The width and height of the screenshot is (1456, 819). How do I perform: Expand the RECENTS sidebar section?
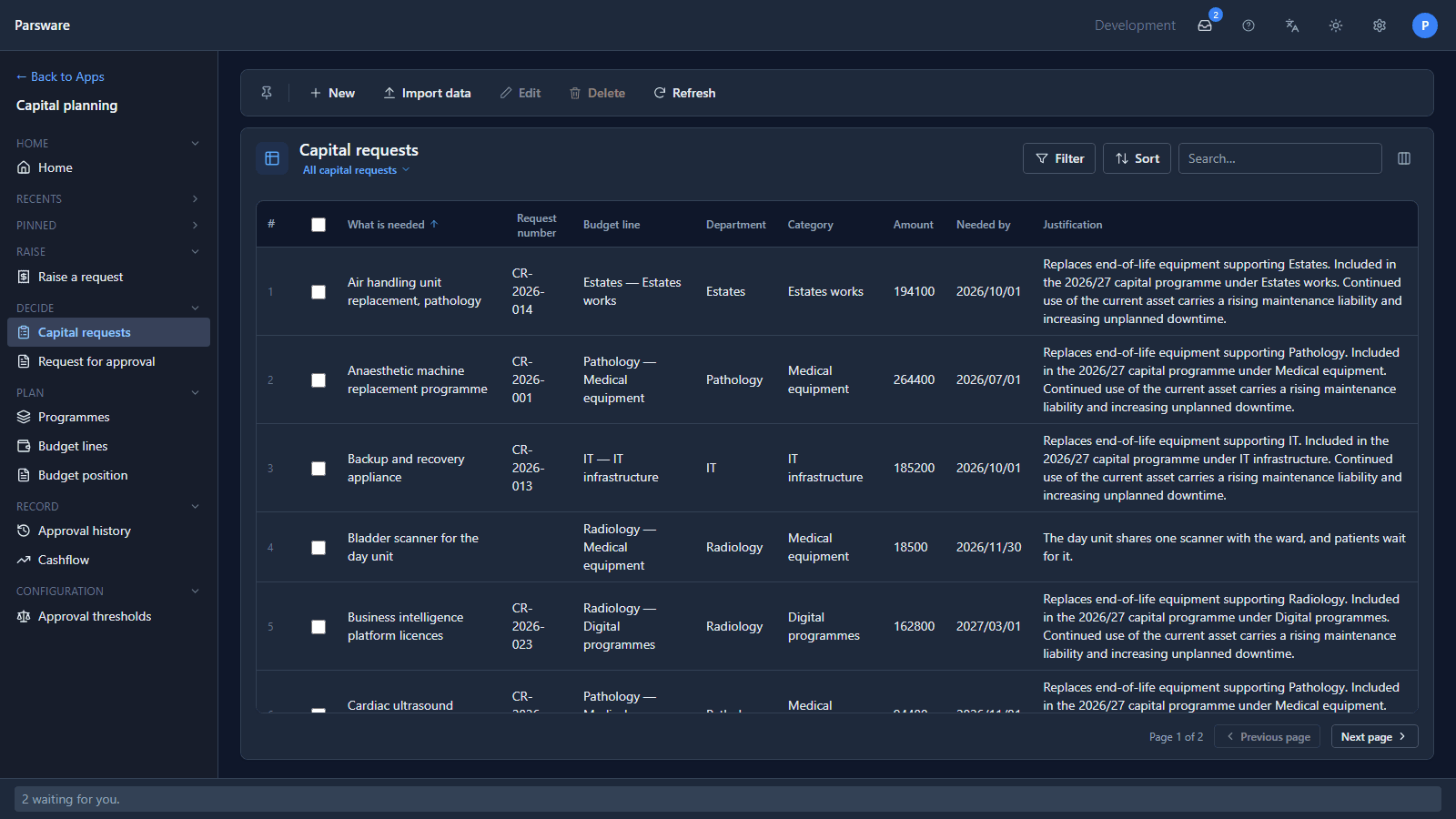[195, 198]
